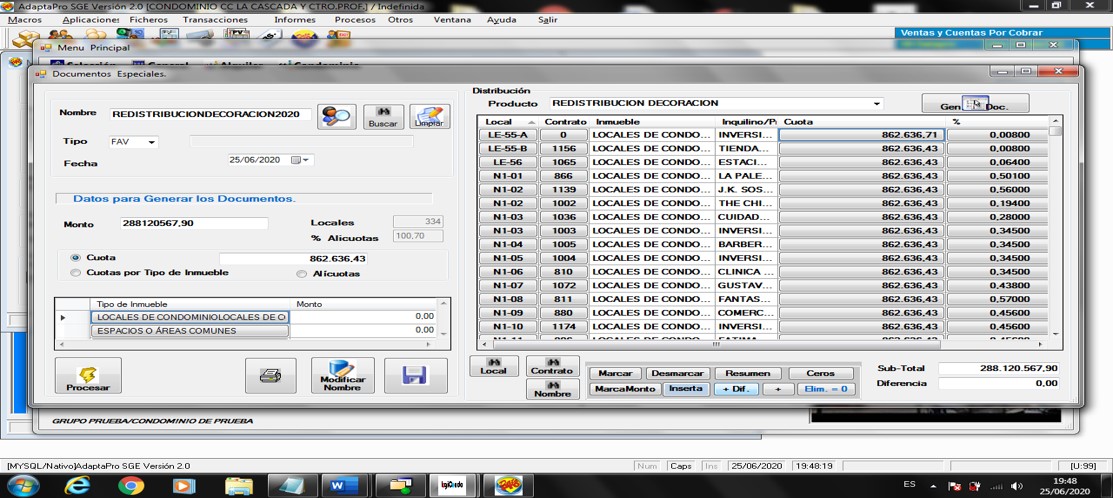Click the gold boxes icon in main toolbar
1113x498 pixels.
click(27, 37)
